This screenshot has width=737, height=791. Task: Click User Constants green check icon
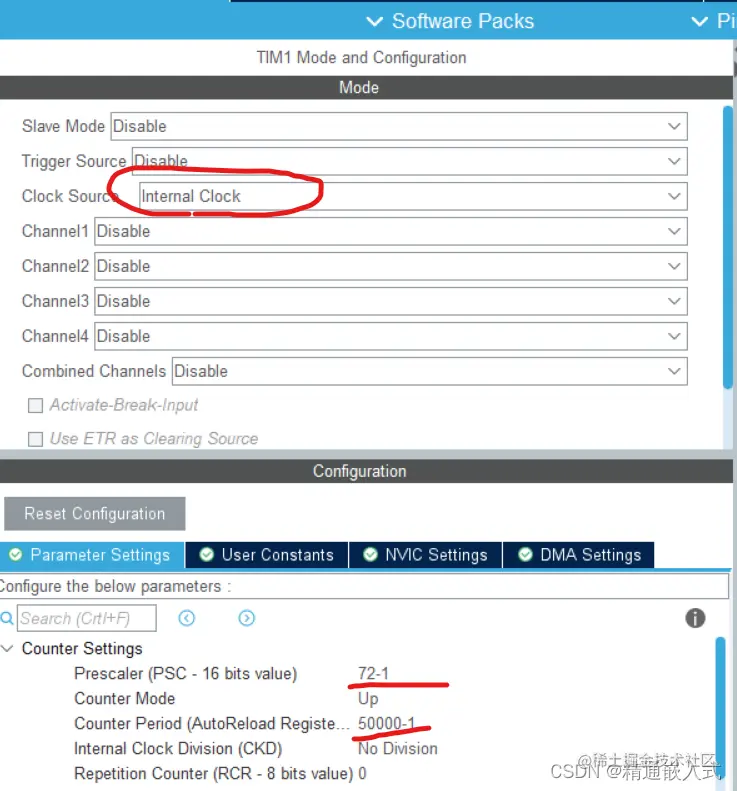pyautogui.click(x=206, y=555)
